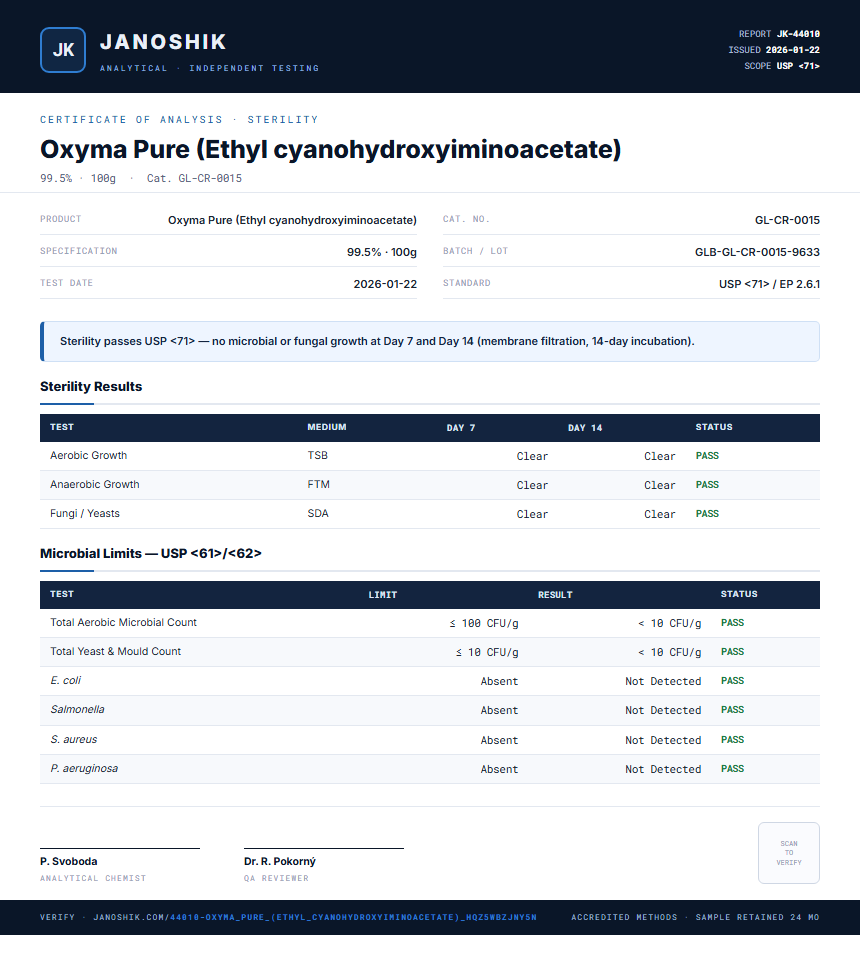Image resolution: width=860 pixels, height=963 pixels.
Task: Click the DAY 14 column header
Action: [585, 427]
